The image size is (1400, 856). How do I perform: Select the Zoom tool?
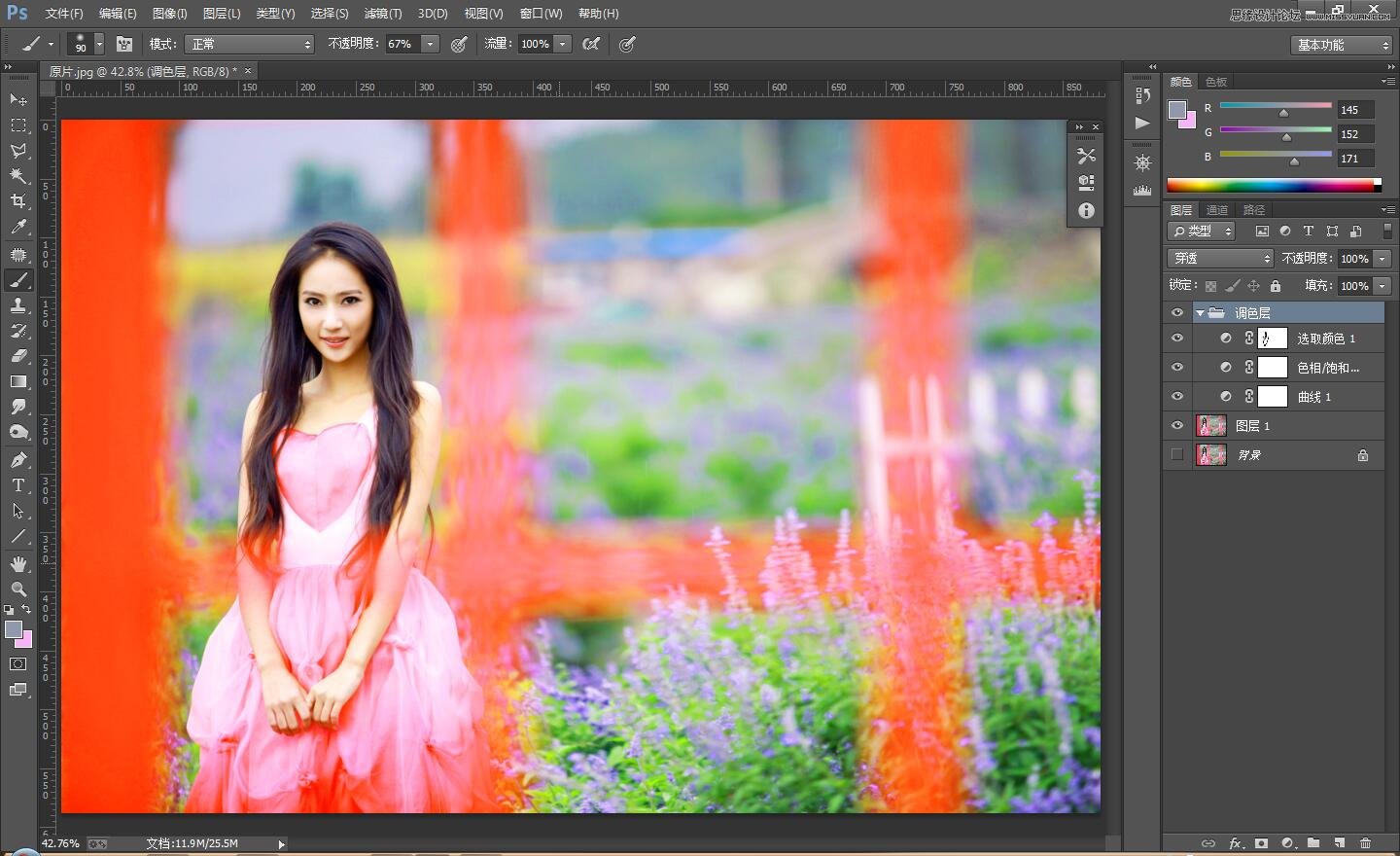pos(18,589)
